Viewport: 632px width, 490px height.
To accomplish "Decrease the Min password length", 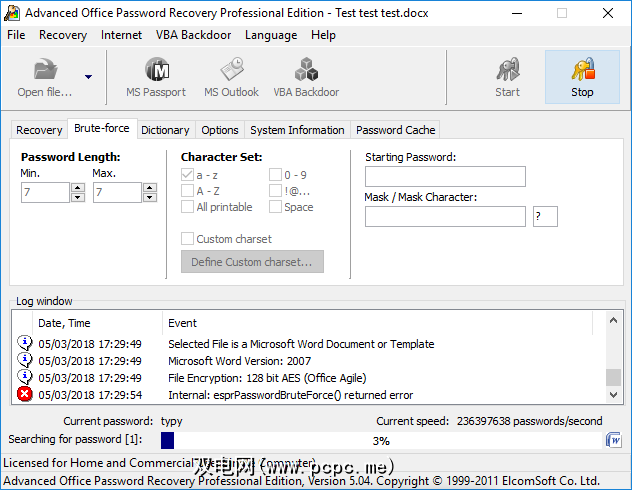I will (x=78, y=197).
